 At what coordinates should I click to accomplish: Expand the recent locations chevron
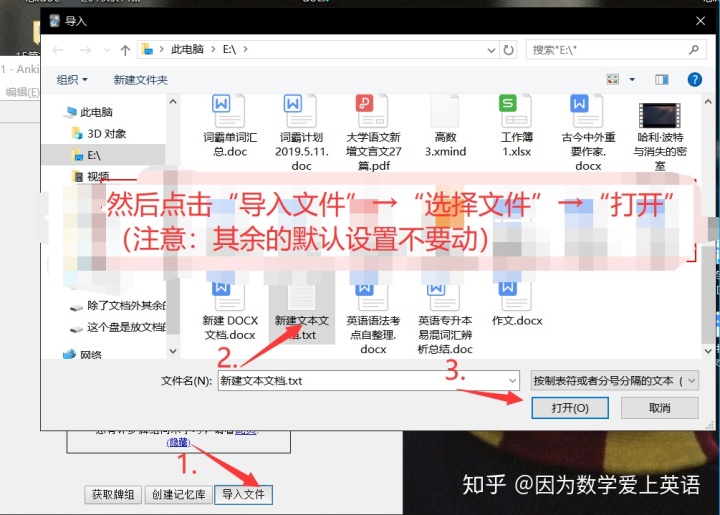click(107, 50)
